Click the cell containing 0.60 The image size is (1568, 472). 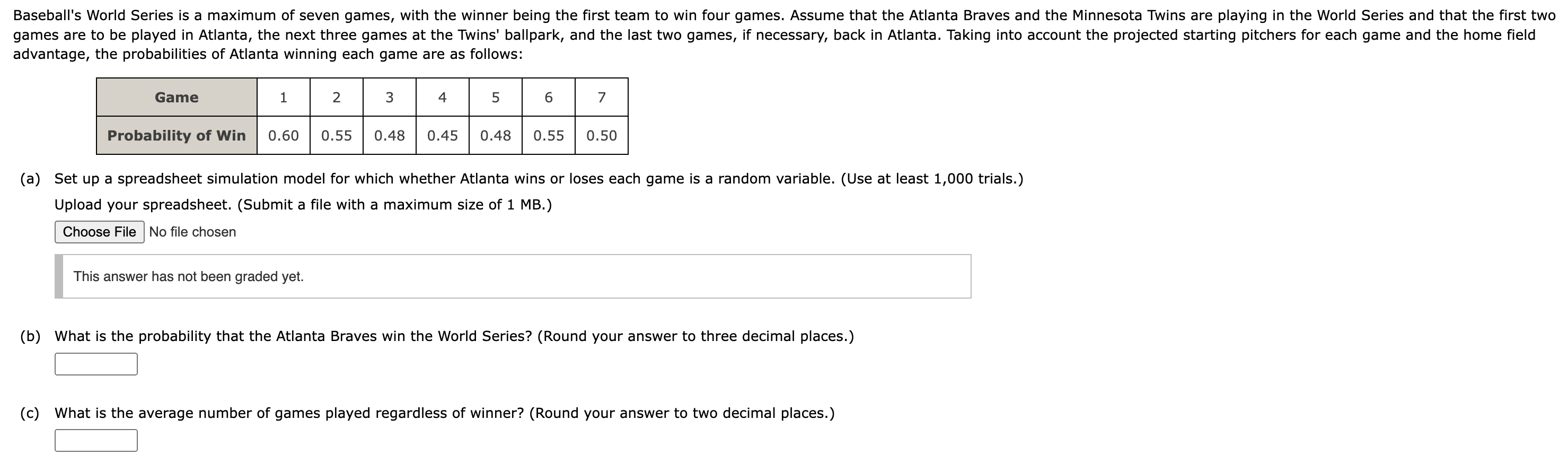point(284,136)
